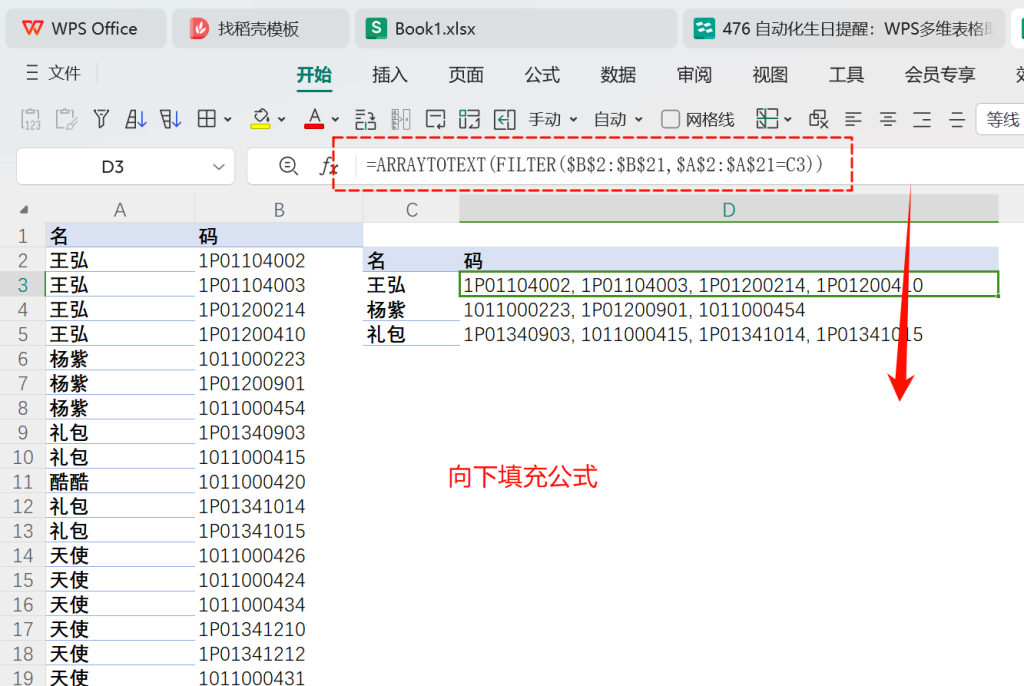1024x686 pixels.
Task: Click the filter funnel icon
Action: [101, 120]
